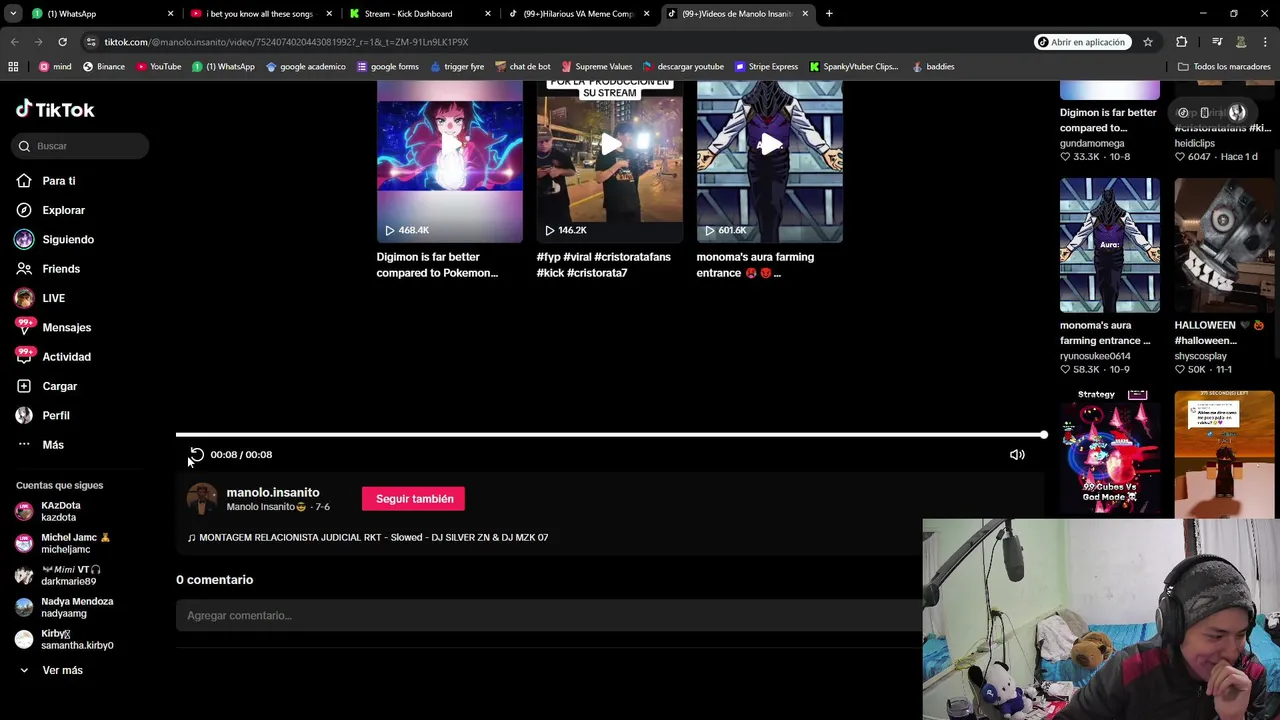Expand Ver más followed accounts
Screen dimensions: 1280x720
click(50, 670)
